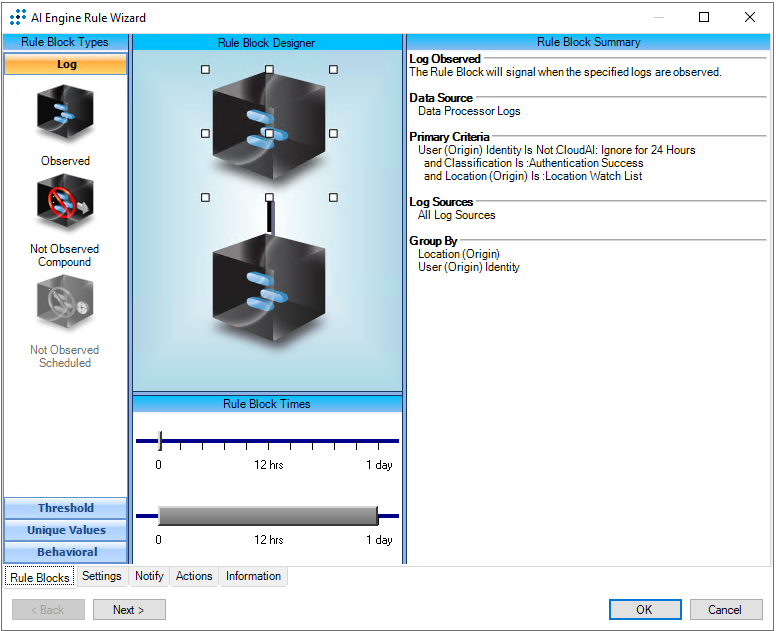Open the Information tab
Viewport: 776px width, 631px height.
253,576
